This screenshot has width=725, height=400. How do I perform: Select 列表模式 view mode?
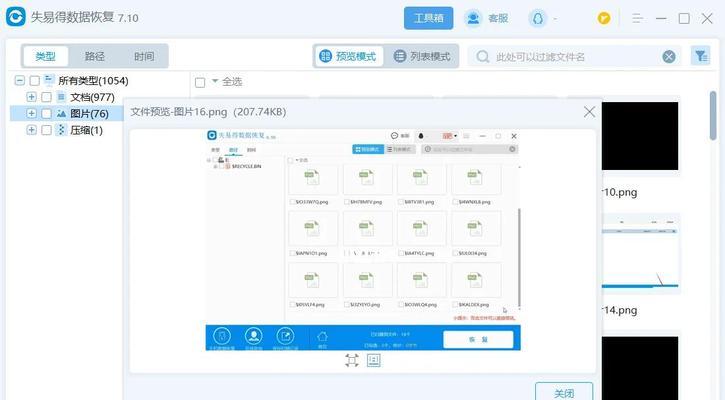(422, 56)
